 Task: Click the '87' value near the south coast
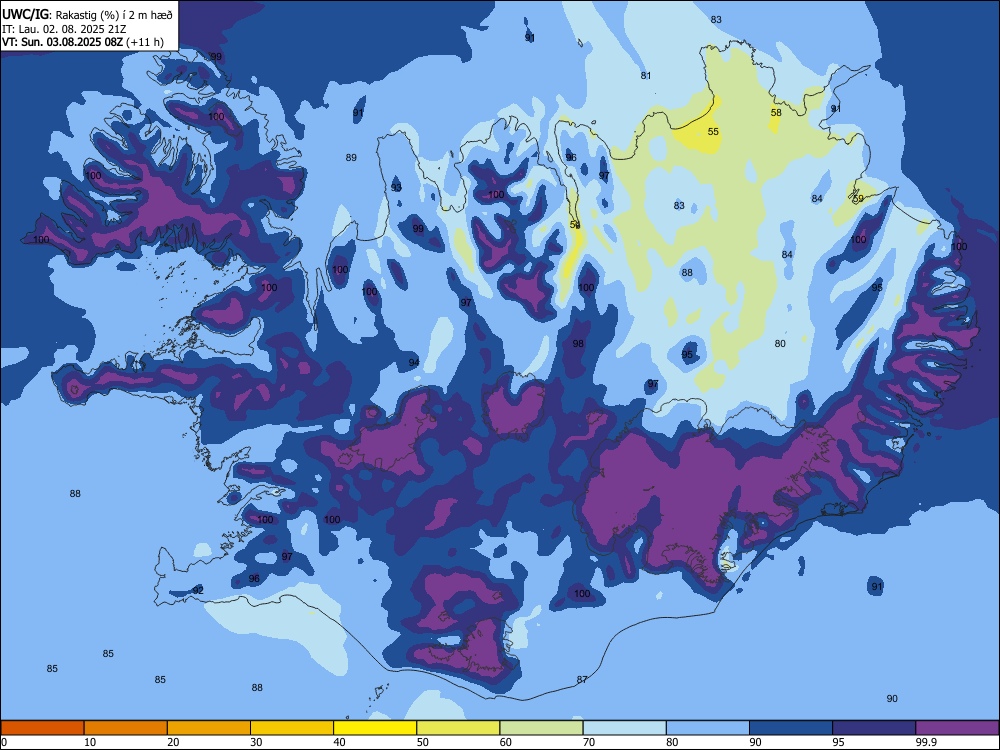pyautogui.click(x=582, y=680)
